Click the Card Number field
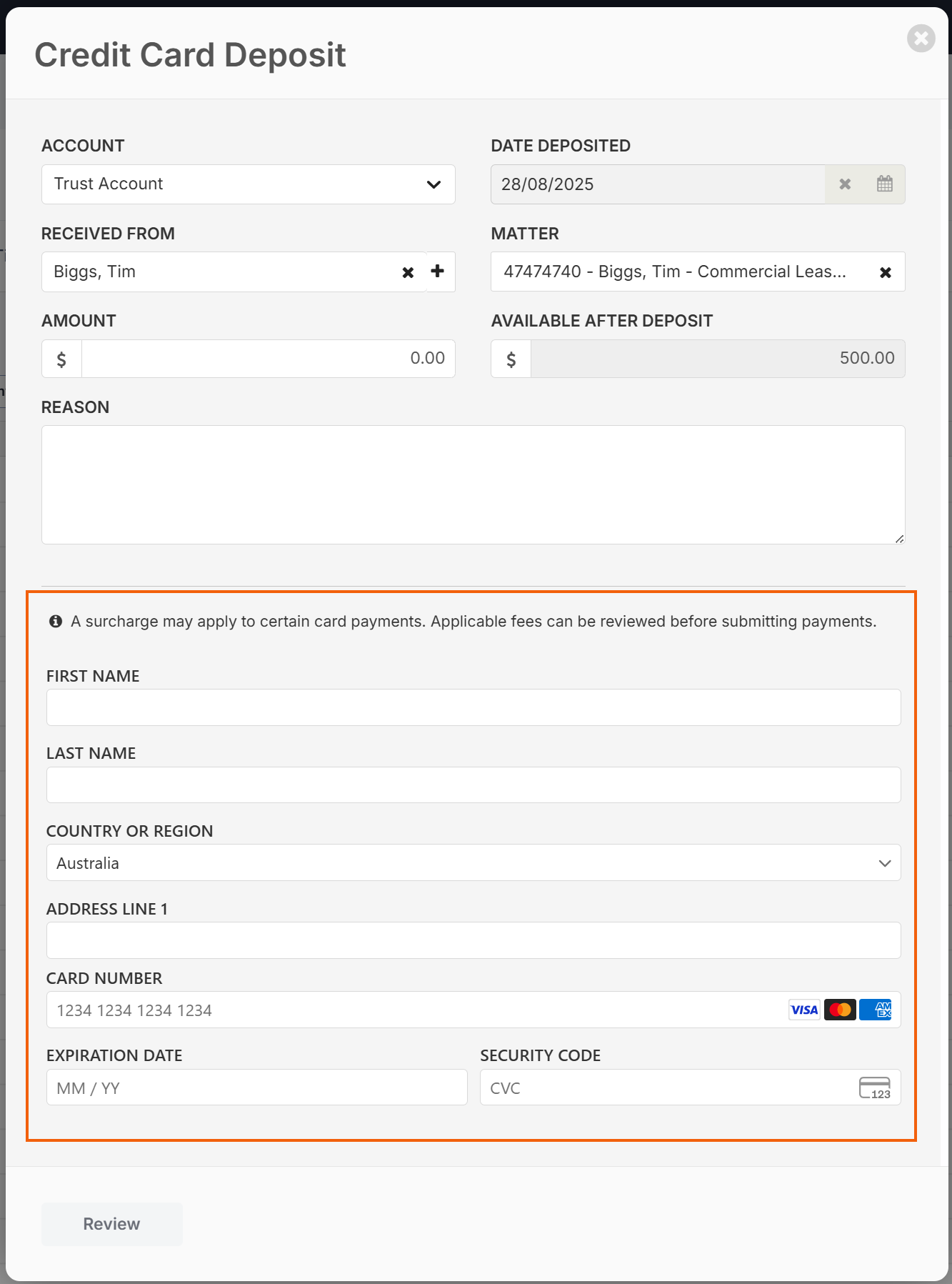 click(x=414, y=1010)
